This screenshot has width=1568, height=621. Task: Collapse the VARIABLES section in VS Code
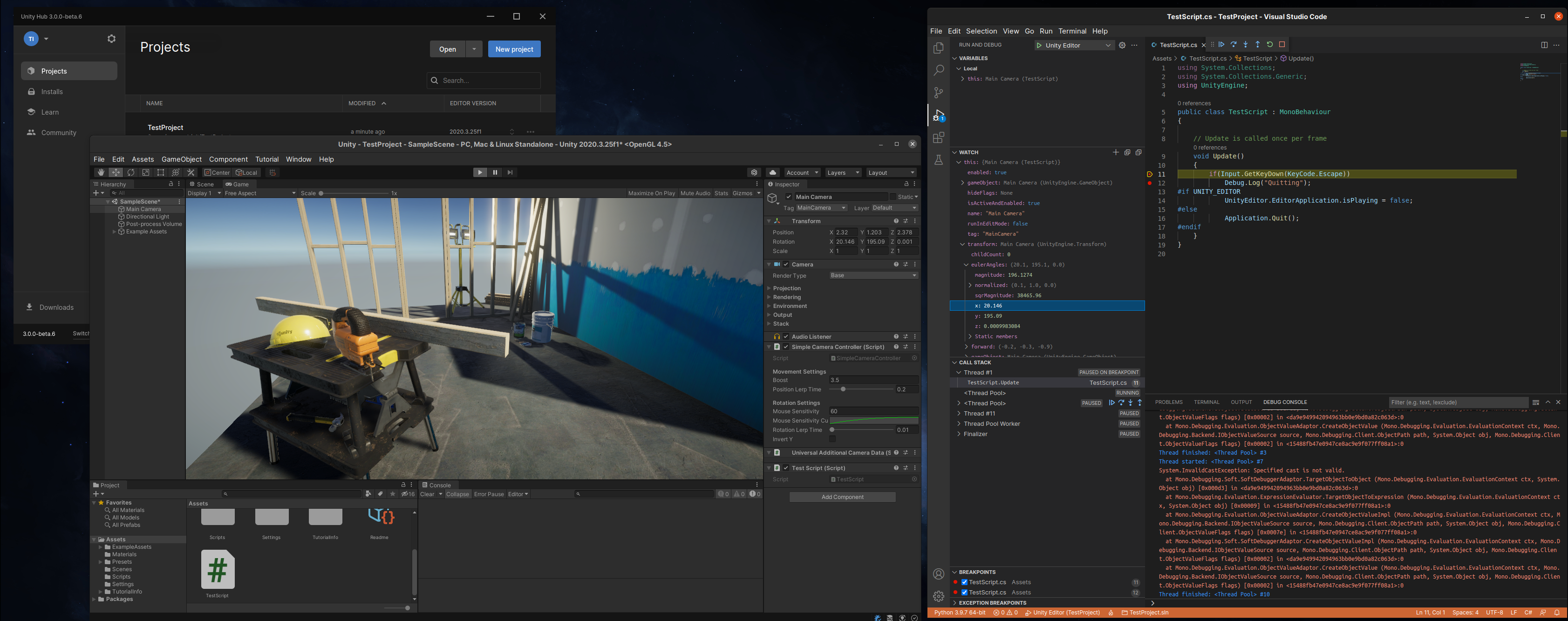coord(954,58)
